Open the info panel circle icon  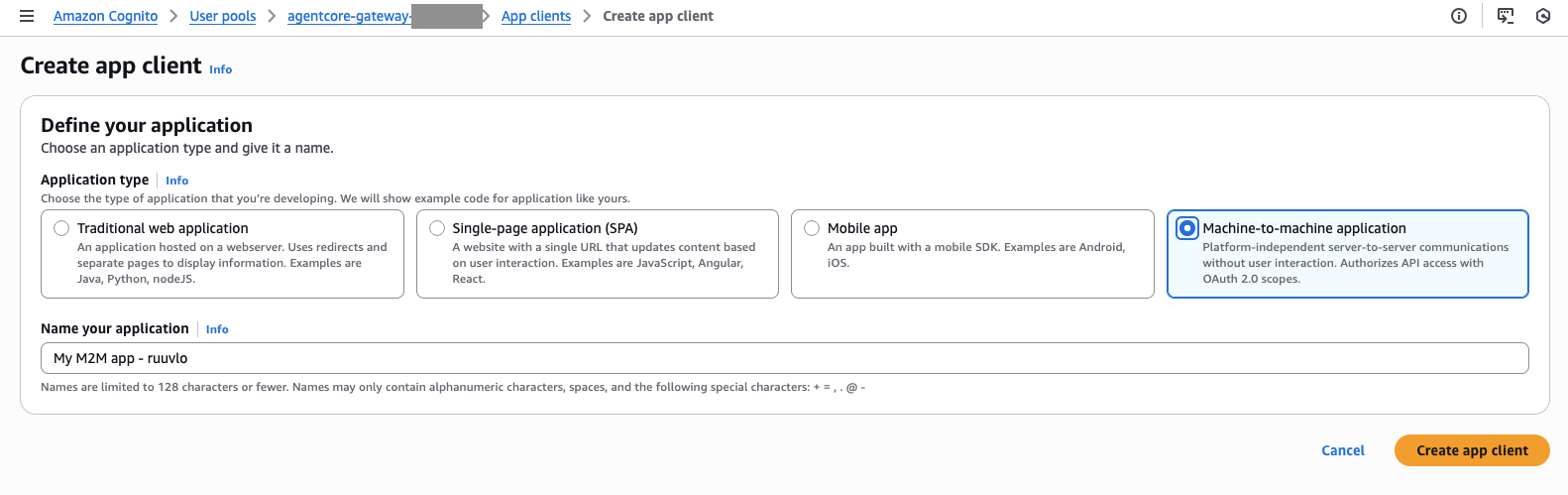pos(1458,16)
